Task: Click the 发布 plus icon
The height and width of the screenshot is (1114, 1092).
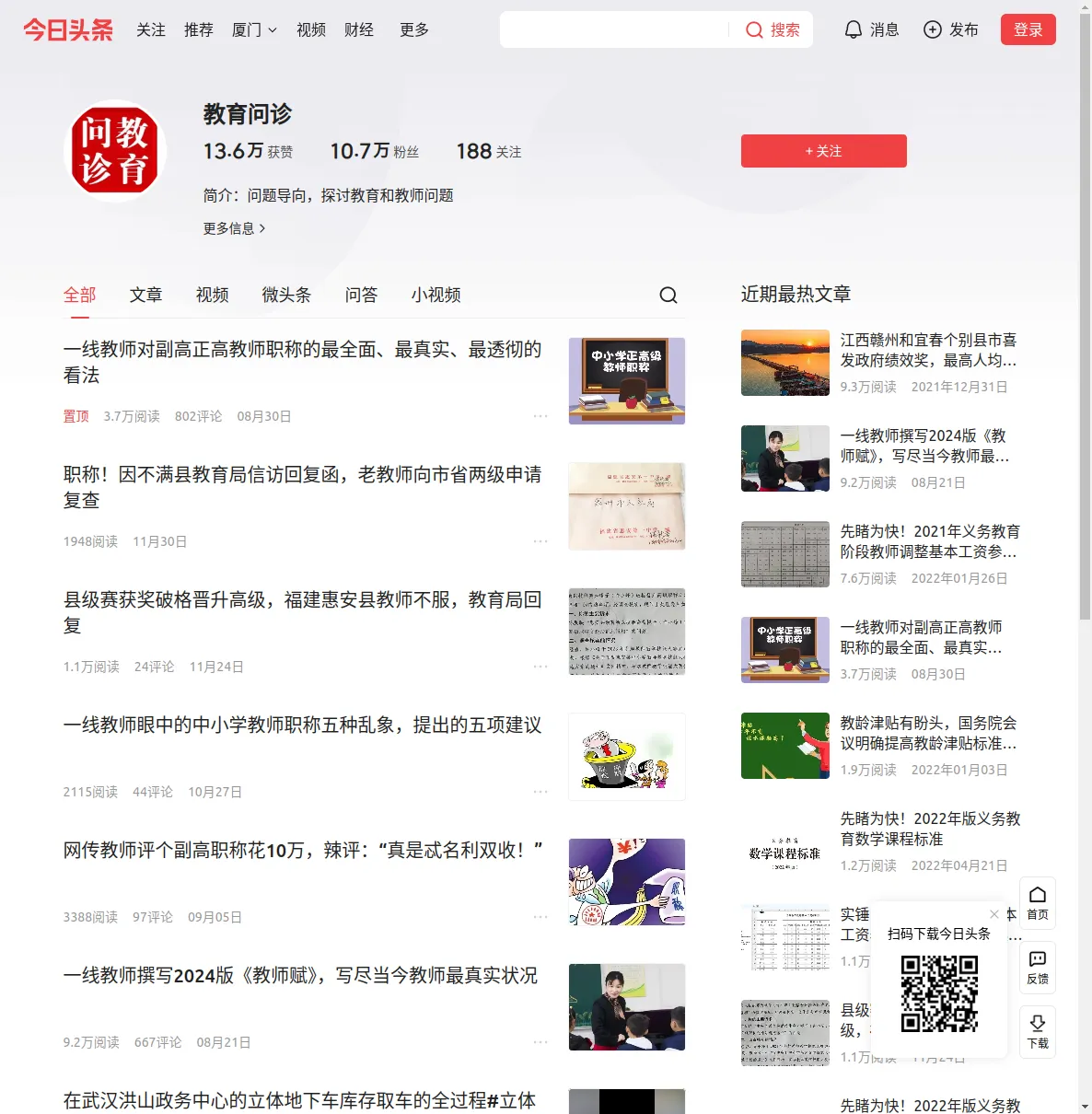Action: pyautogui.click(x=933, y=30)
